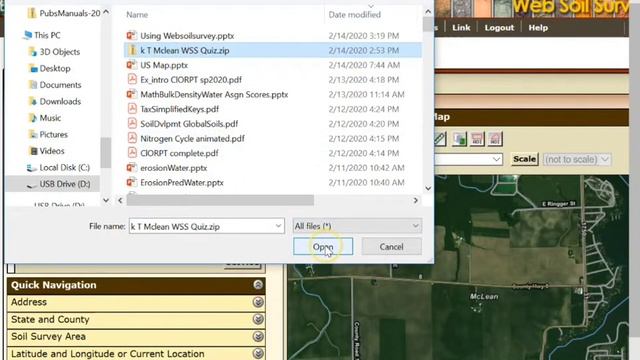Open Help in Web Soil Survey menu

pyautogui.click(x=538, y=28)
